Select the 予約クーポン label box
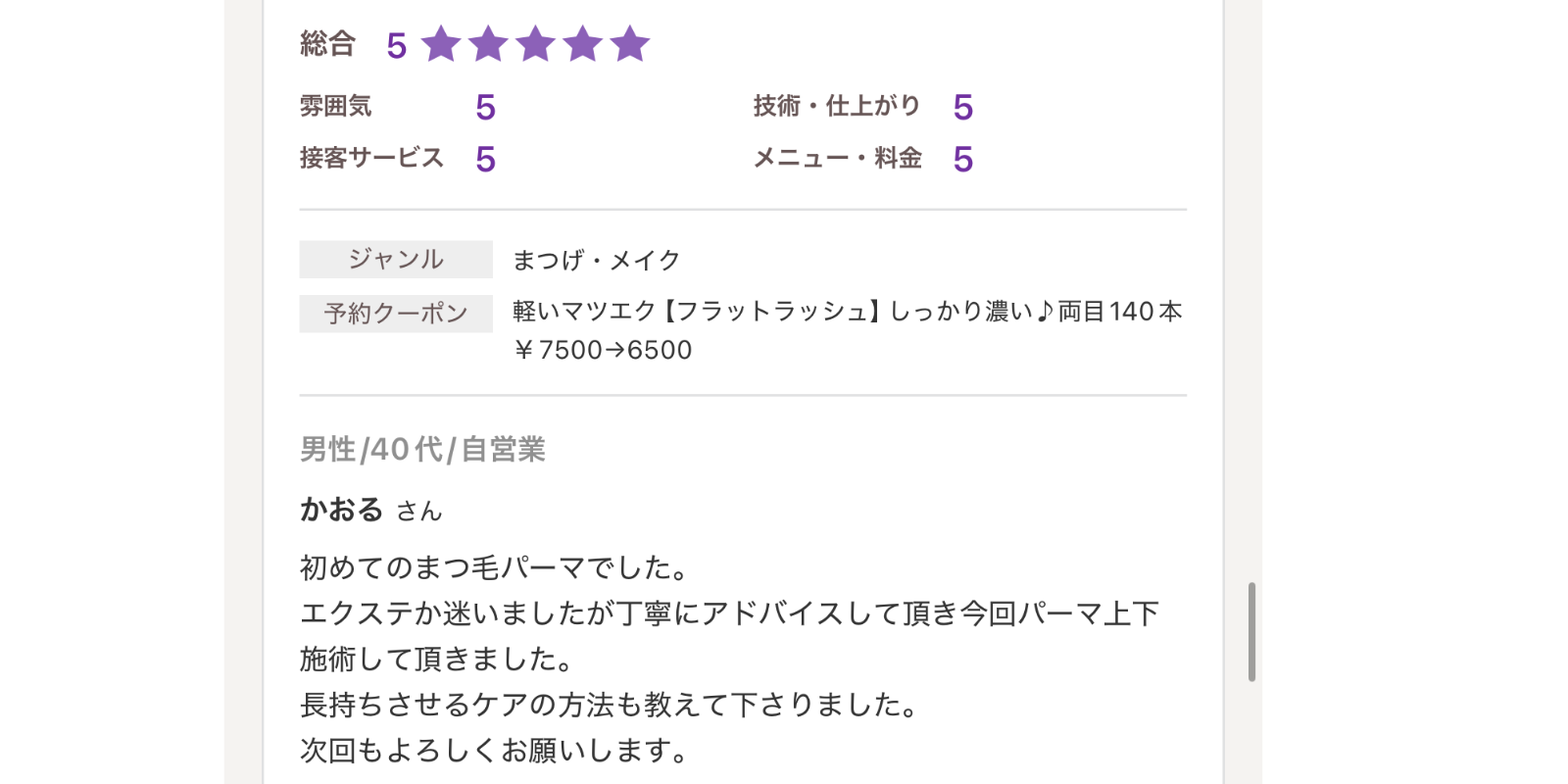1568x784 pixels. coord(396,314)
